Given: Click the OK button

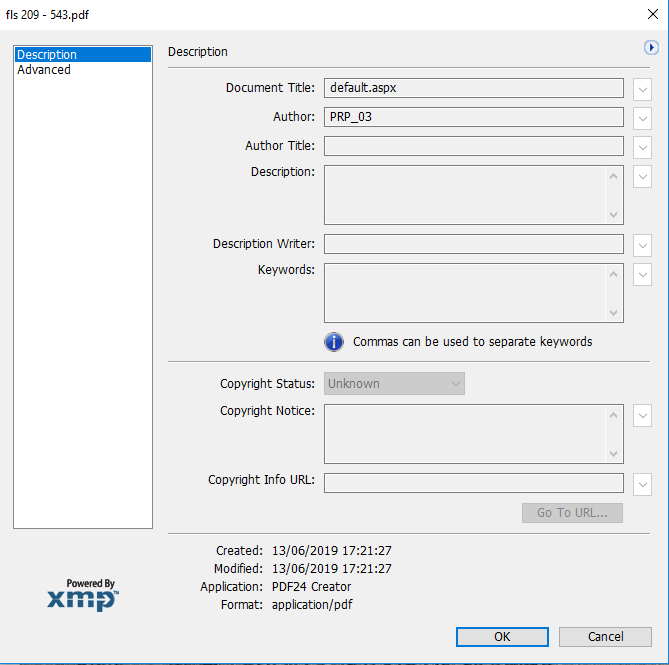Looking at the screenshot, I should 502,636.
